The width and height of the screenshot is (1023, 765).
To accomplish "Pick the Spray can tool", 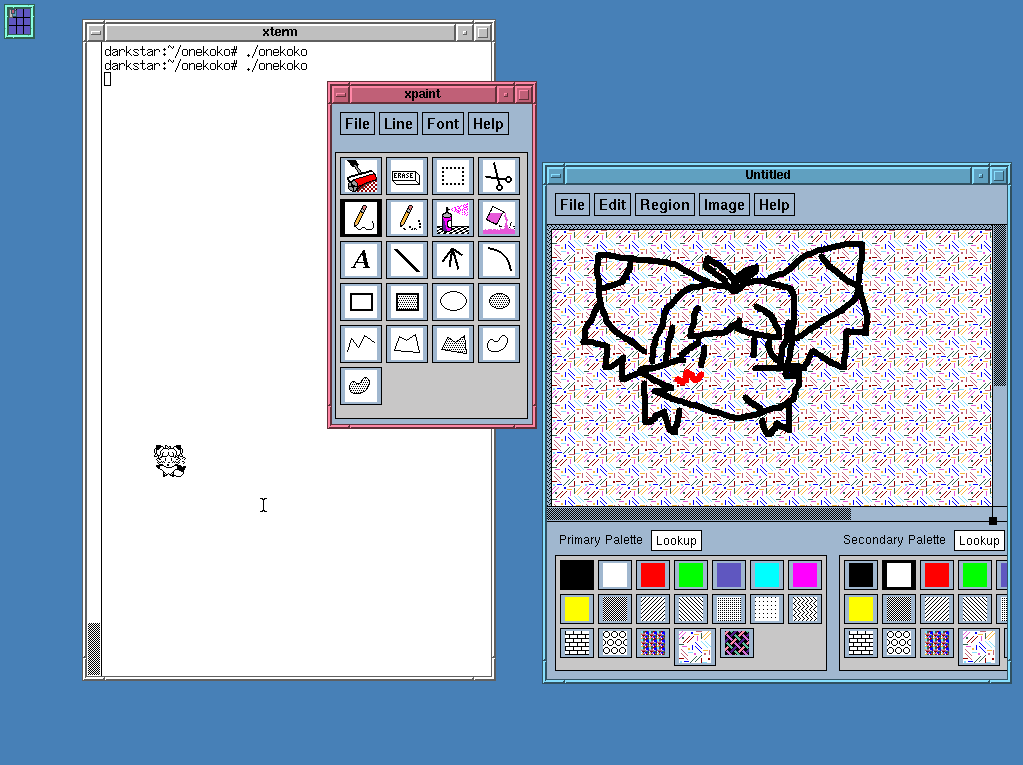I will [x=453, y=216].
